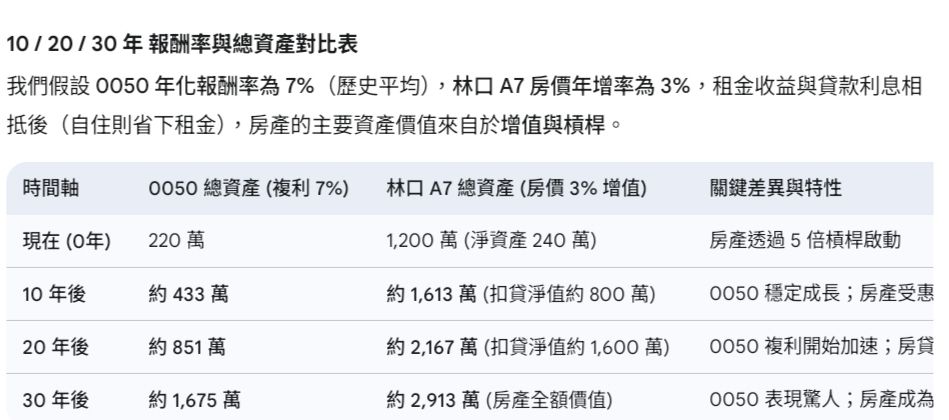The height and width of the screenshot is (420, 949).
Task: Click the 20 年後 row label
Action: pyautogui.click(x=56, y=346)
